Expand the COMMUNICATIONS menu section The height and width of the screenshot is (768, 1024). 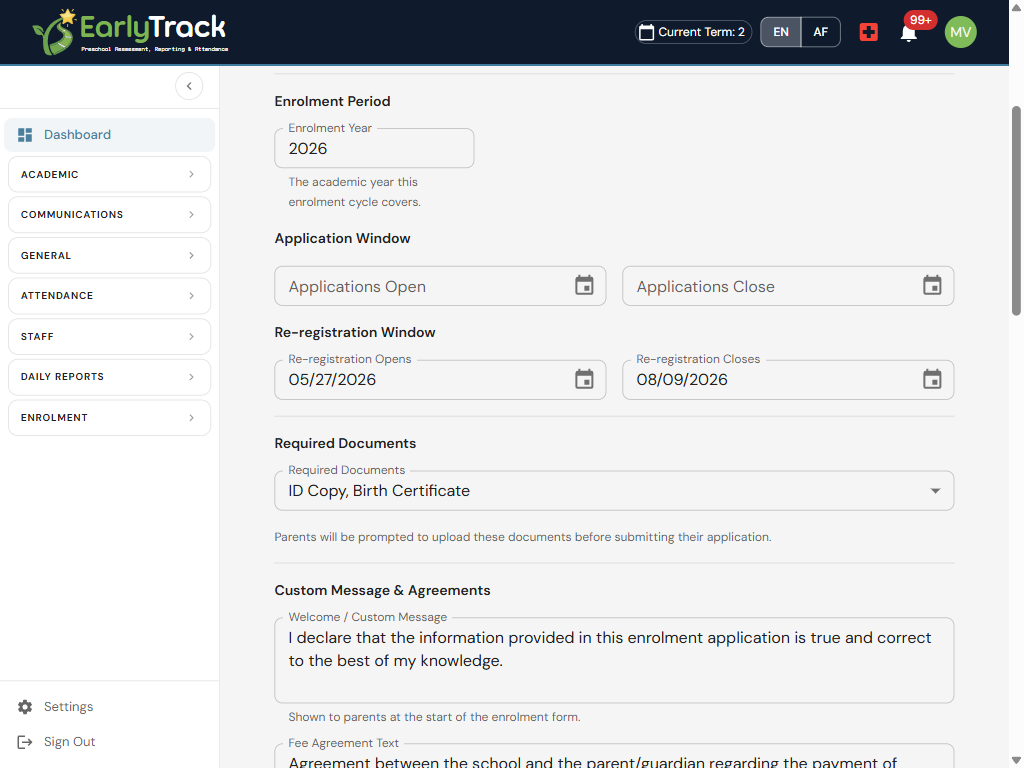click(x=110, y=215)
